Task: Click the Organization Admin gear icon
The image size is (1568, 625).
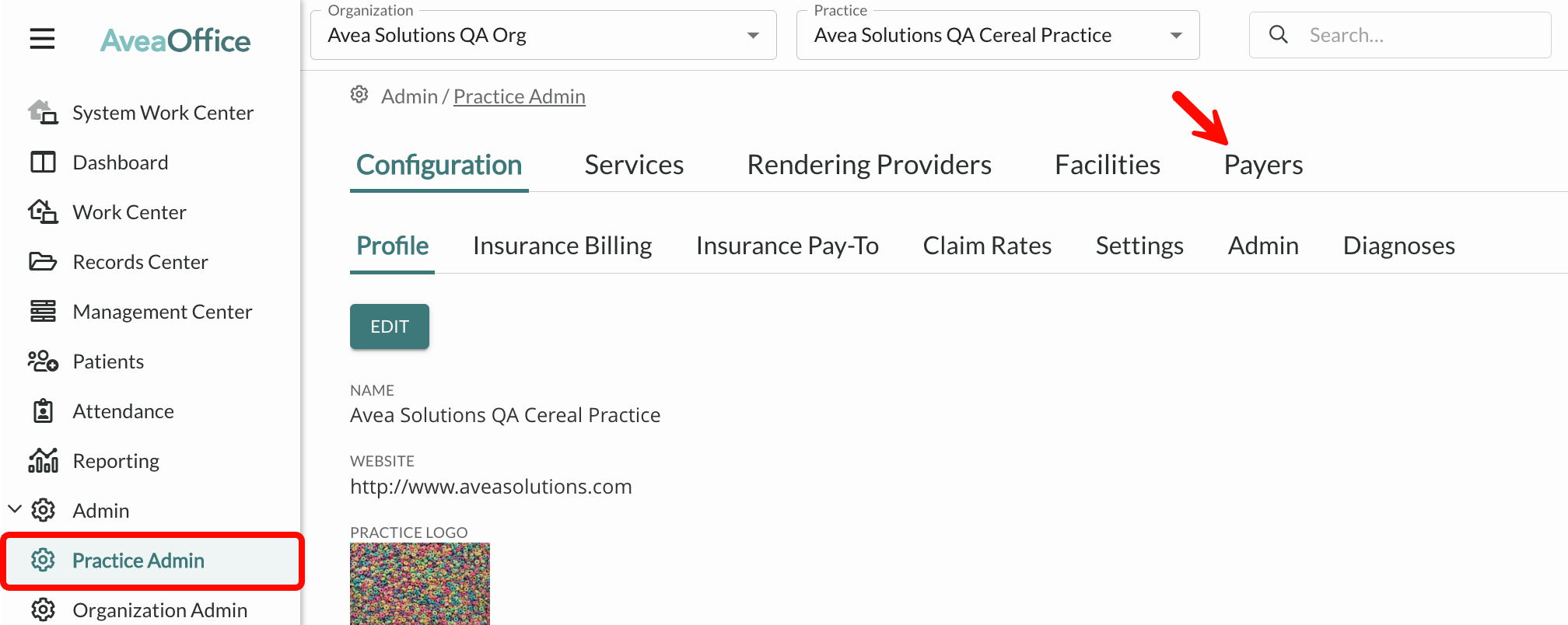Action: coord(43,610)
